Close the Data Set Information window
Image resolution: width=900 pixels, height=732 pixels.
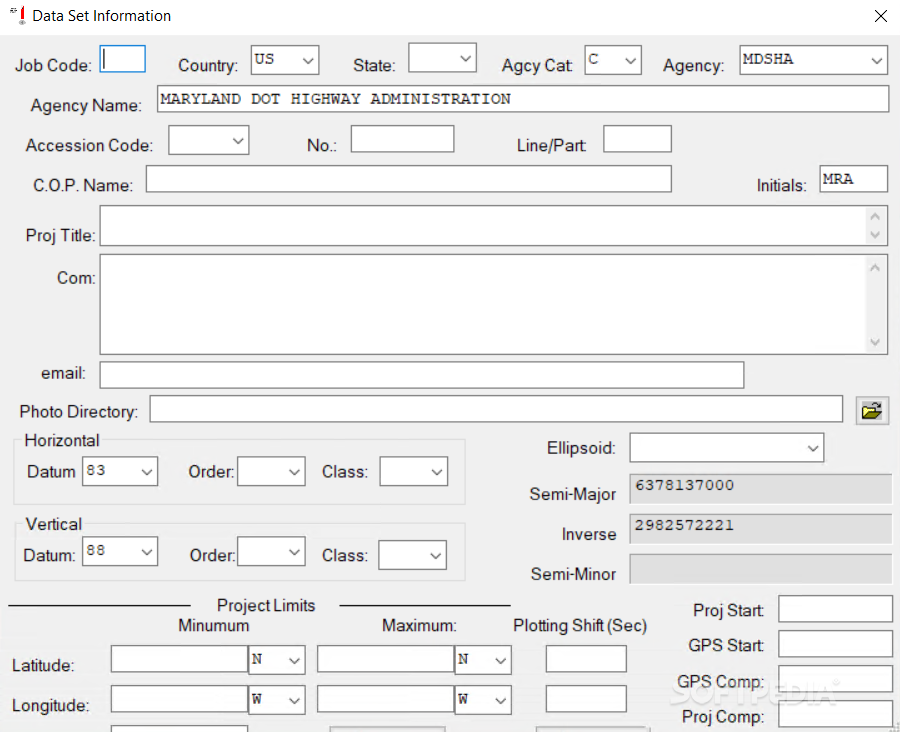point(880,16)
